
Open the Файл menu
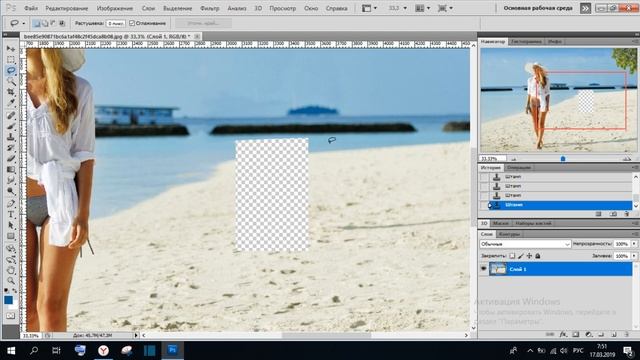[31, 8]
